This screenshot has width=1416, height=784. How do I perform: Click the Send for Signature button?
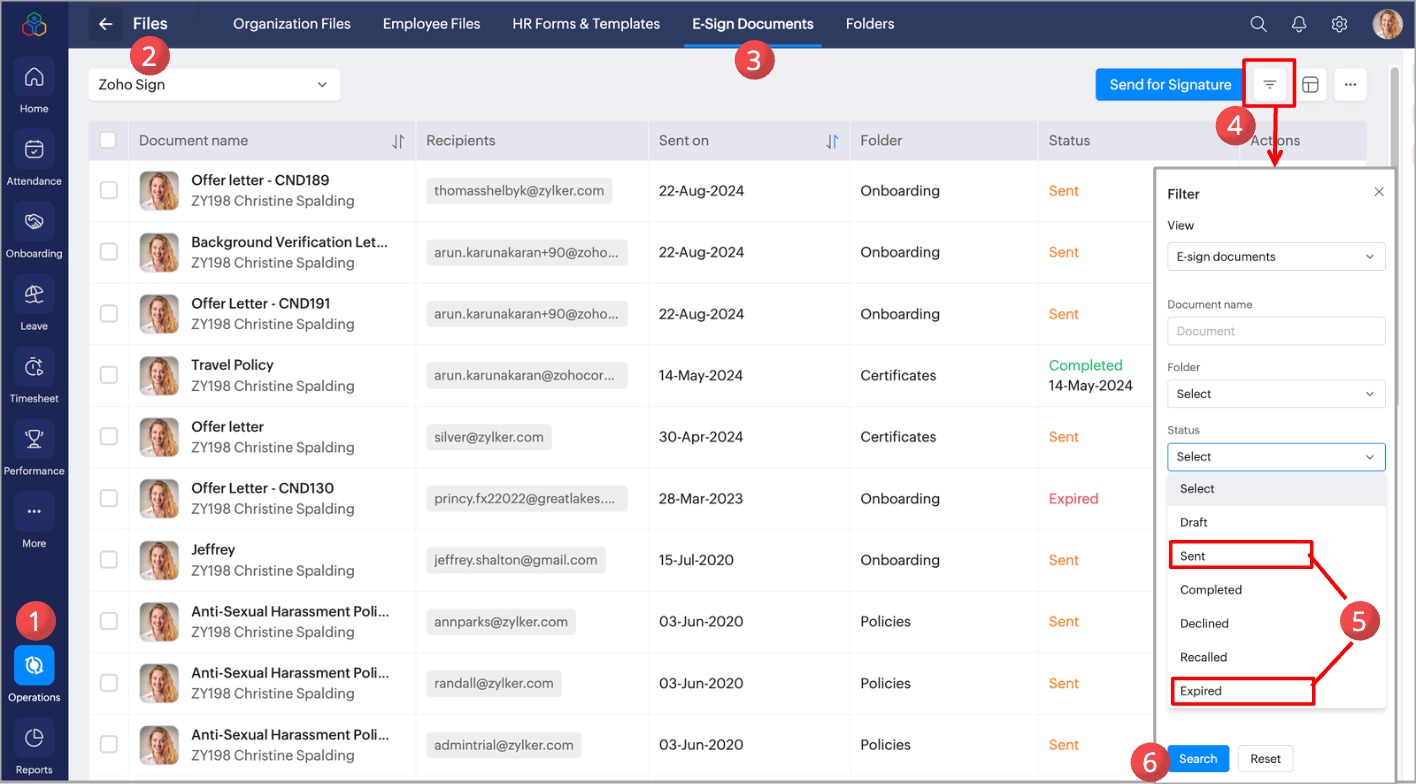[1170, 85]
